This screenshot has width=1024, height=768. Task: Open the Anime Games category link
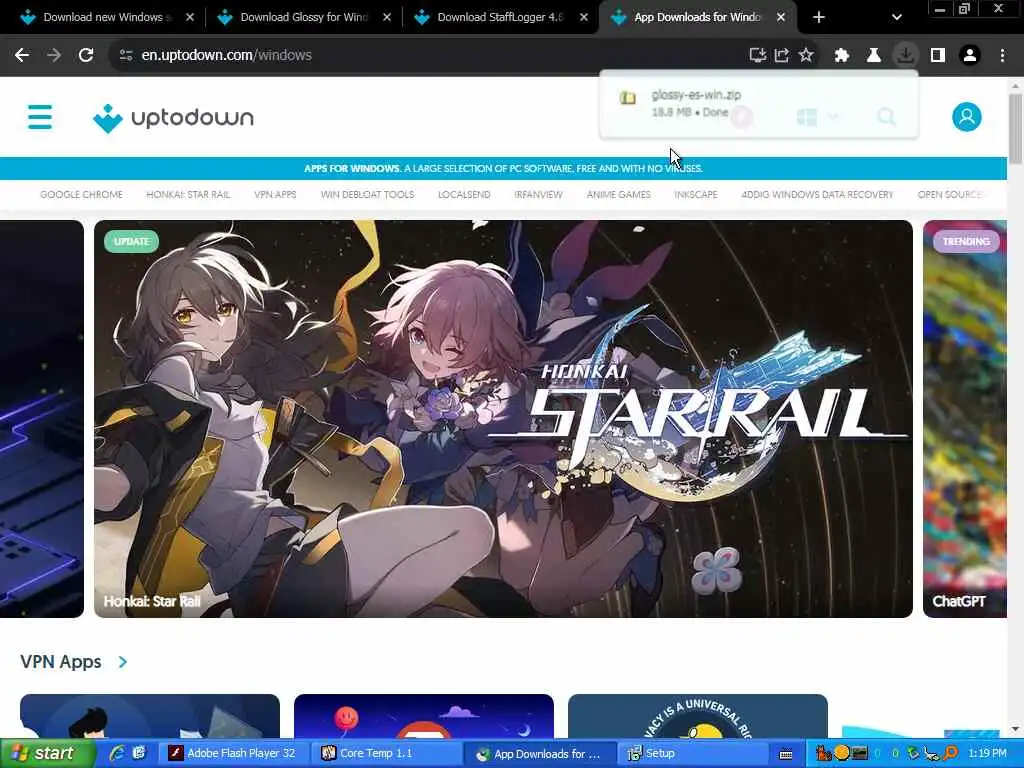[x=618, y=195]
